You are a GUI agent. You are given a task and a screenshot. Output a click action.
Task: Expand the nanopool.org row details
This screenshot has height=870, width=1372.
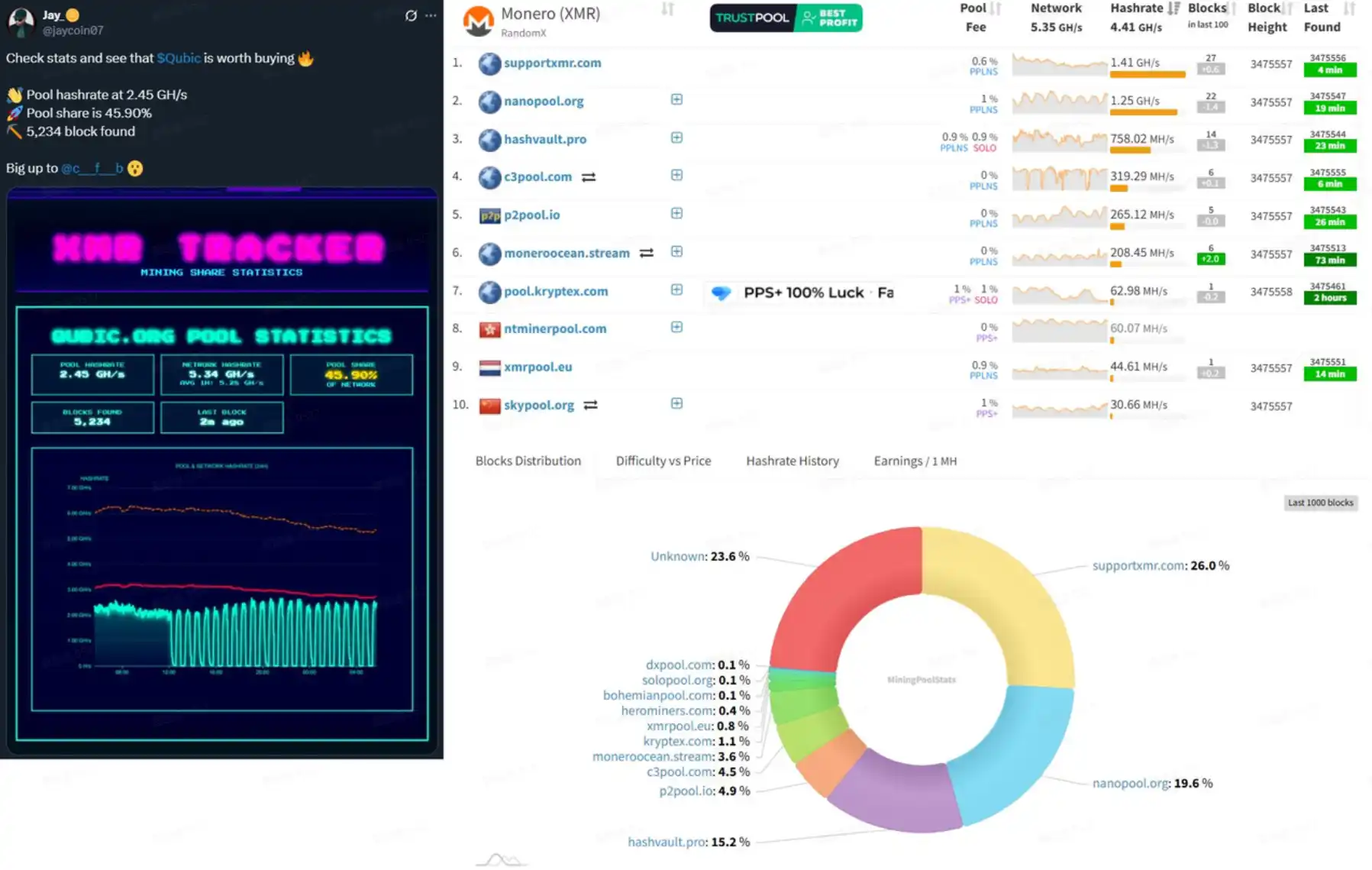(x=676, y=99)
